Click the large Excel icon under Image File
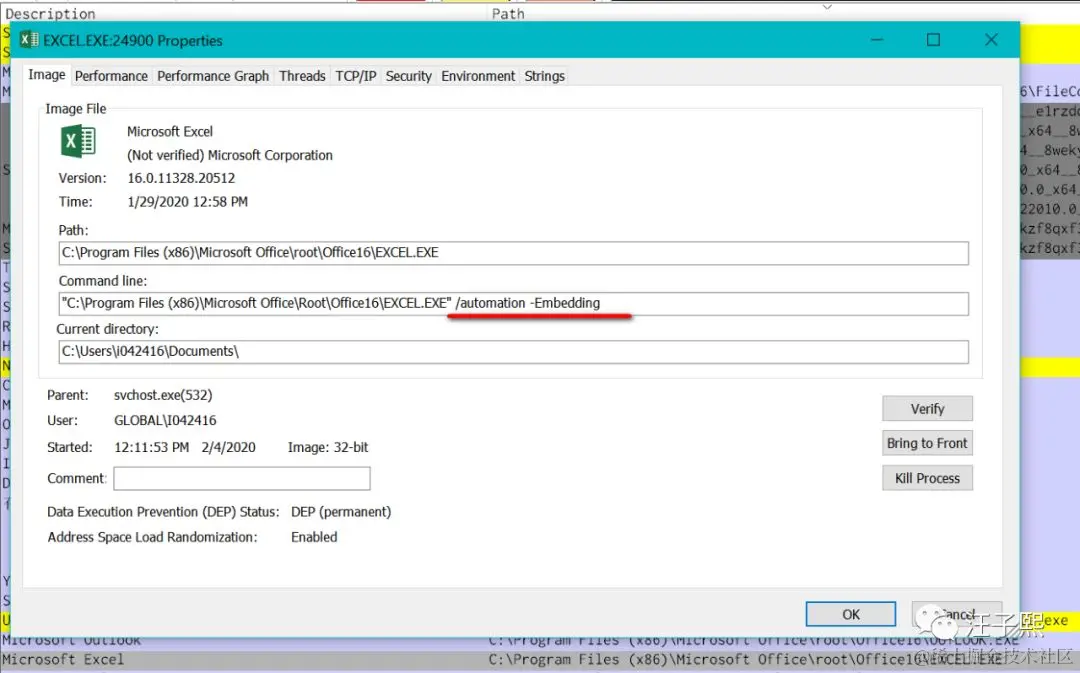Screen dimensions: 1080x673 pos(79,141)
